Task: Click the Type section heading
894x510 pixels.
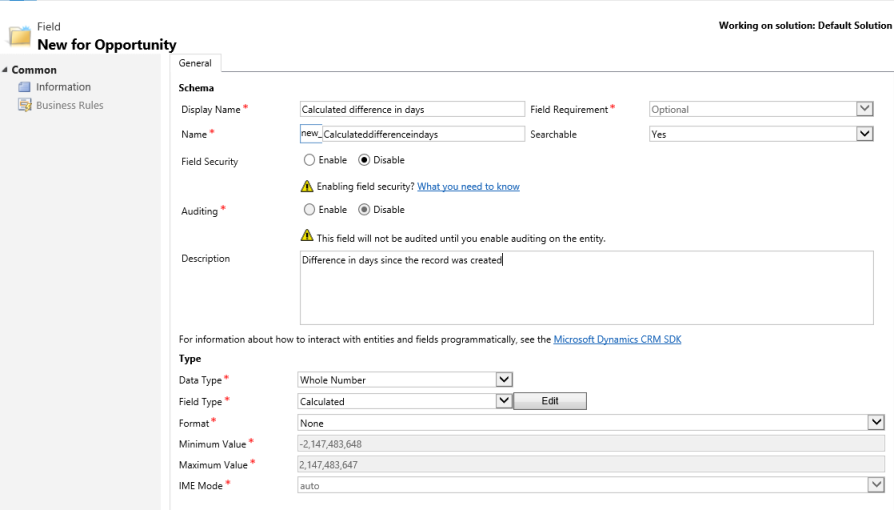Action: pyautogui.click(x=190, y=359)
